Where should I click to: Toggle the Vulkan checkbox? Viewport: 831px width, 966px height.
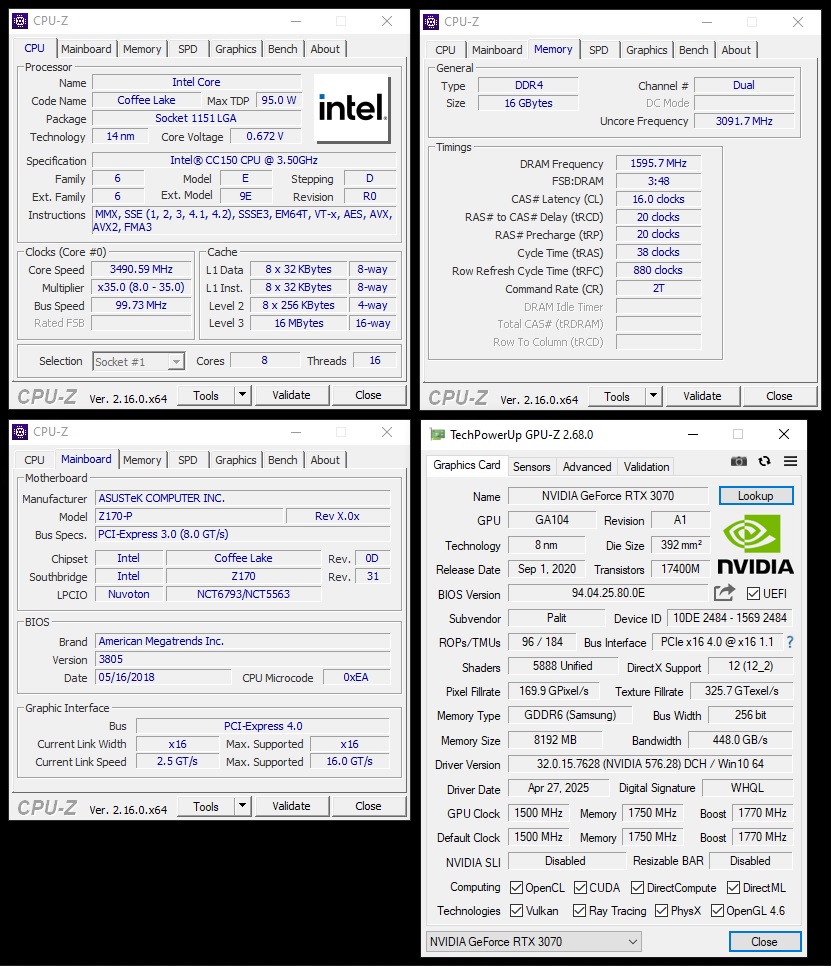tap(516, 911)
